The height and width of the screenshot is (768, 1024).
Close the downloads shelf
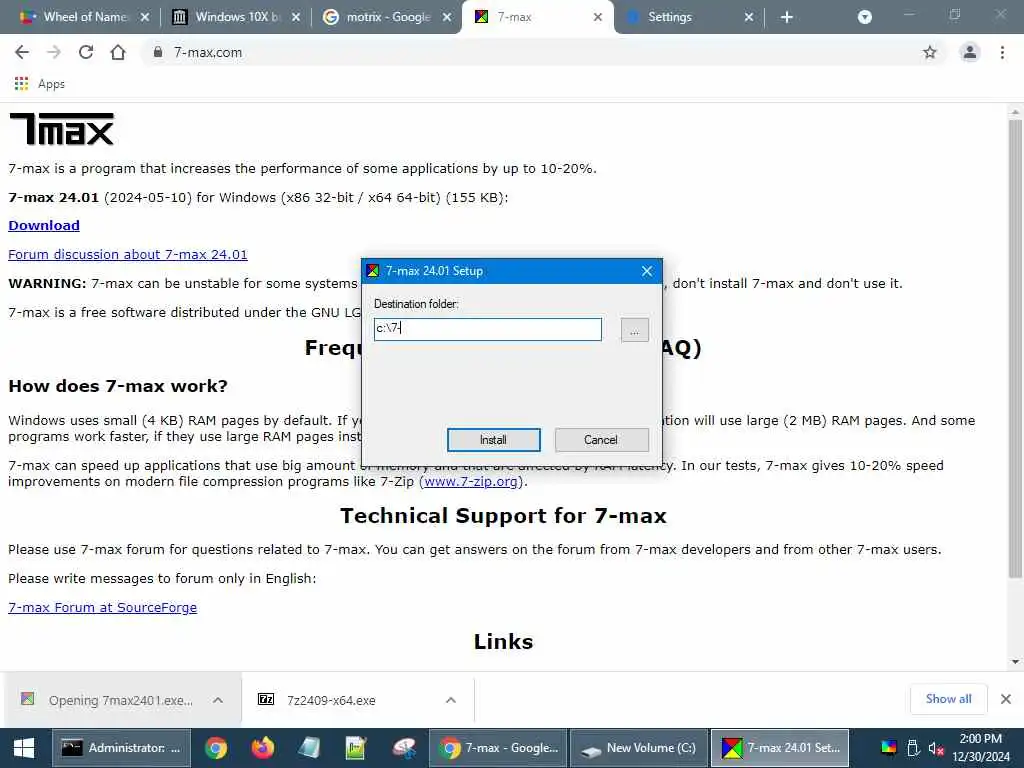tap(1006, 699)
